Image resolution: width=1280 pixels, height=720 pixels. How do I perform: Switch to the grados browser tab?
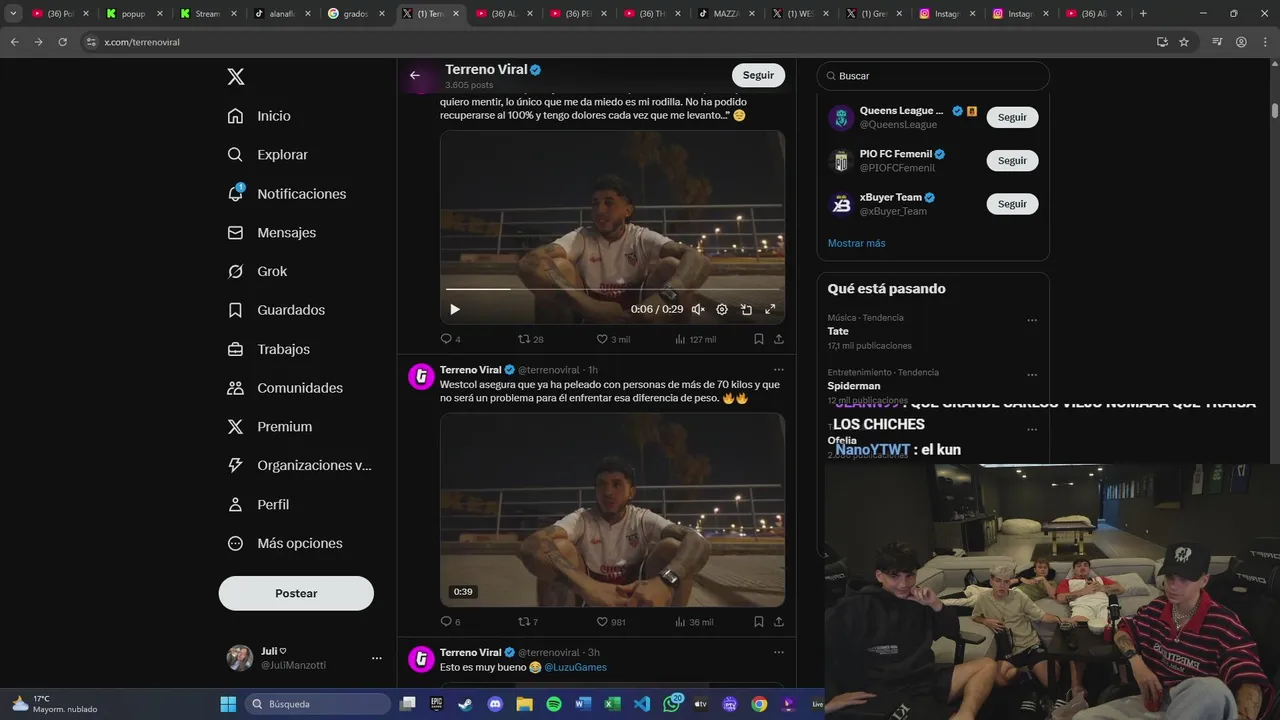(x=355, y=14)
